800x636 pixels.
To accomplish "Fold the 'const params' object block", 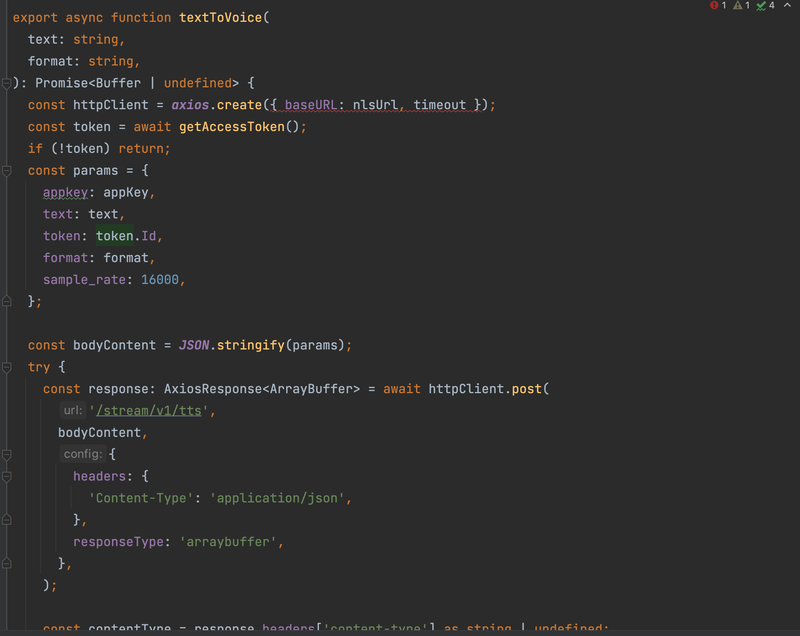I will tap(6, 171).
